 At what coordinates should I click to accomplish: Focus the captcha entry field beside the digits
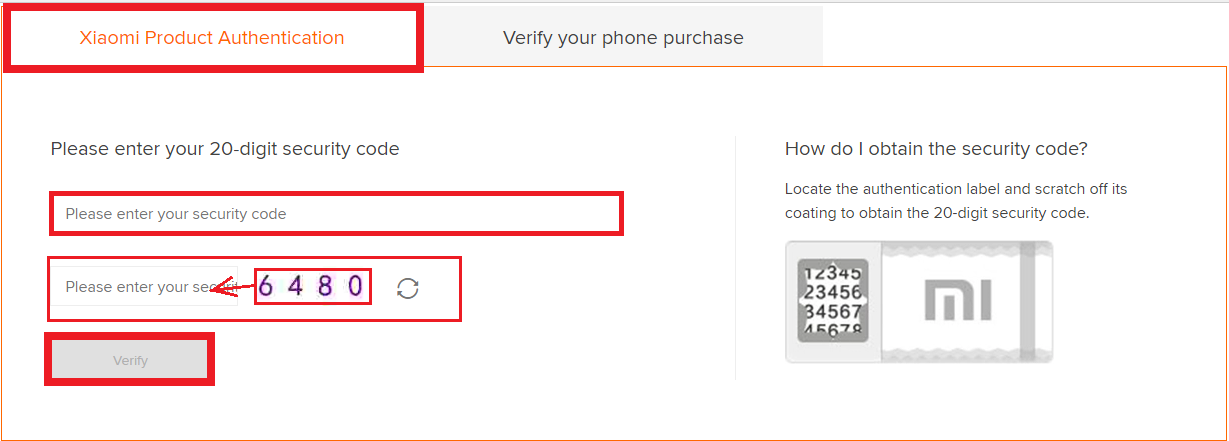click(140, 287)
